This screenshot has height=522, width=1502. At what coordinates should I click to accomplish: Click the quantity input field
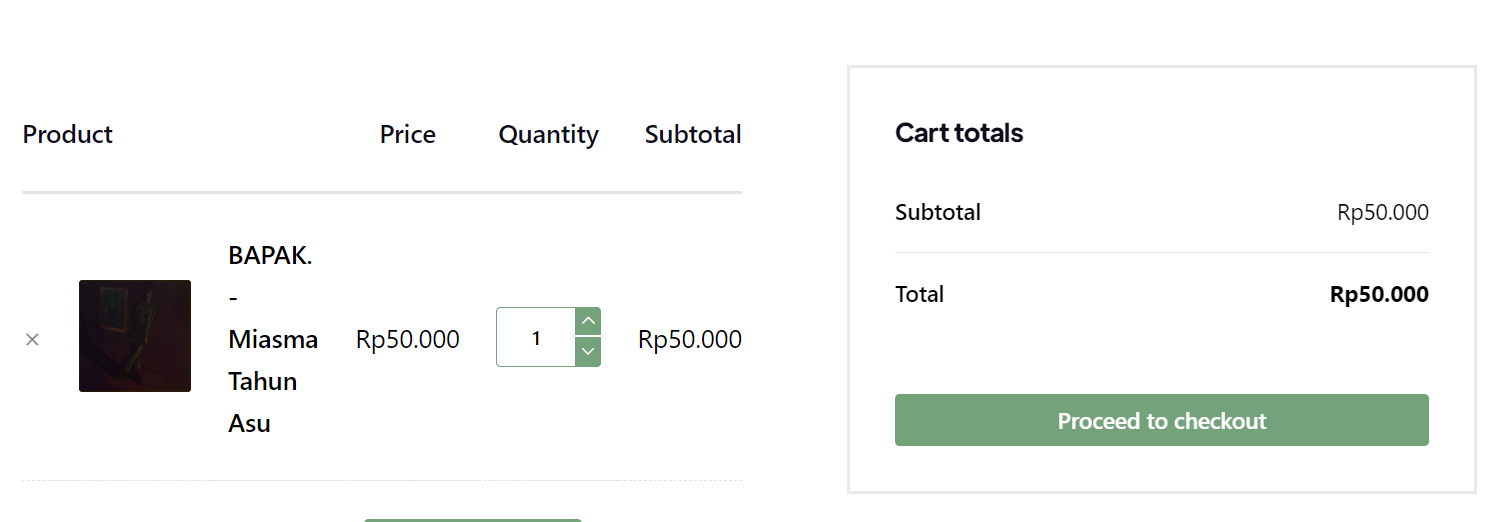click(x=536, y=338)
